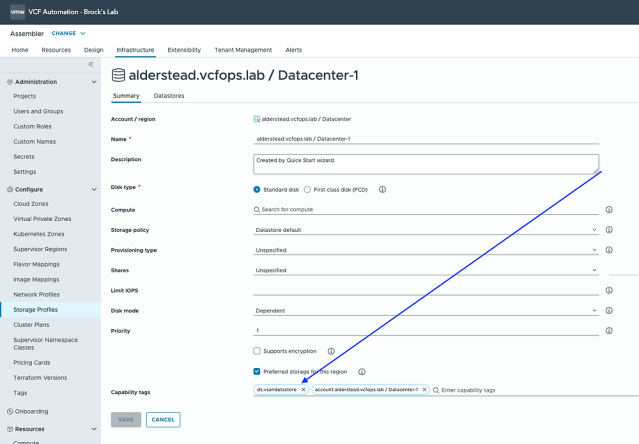Collapse the Configure section
The width and height of the screenshot is (639, 444).
94,189
